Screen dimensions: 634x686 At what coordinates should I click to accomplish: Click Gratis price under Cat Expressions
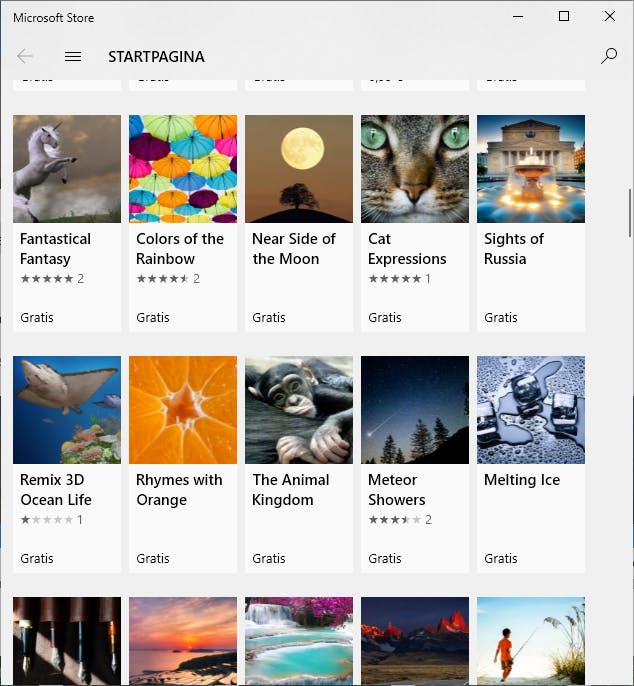coord(385,318)
